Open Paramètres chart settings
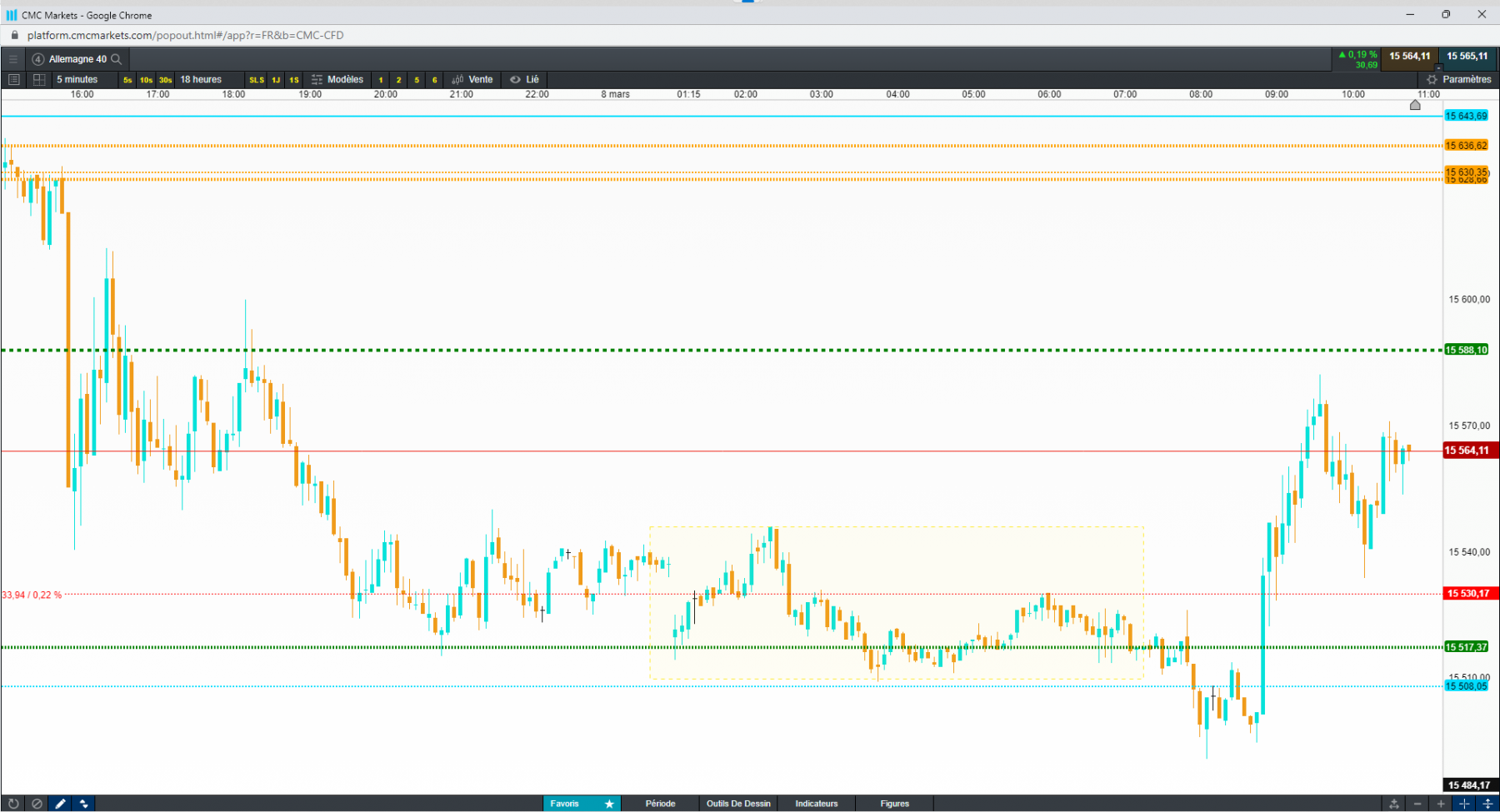Viewport: 1500px width, 812px height. pos(1459,80)
